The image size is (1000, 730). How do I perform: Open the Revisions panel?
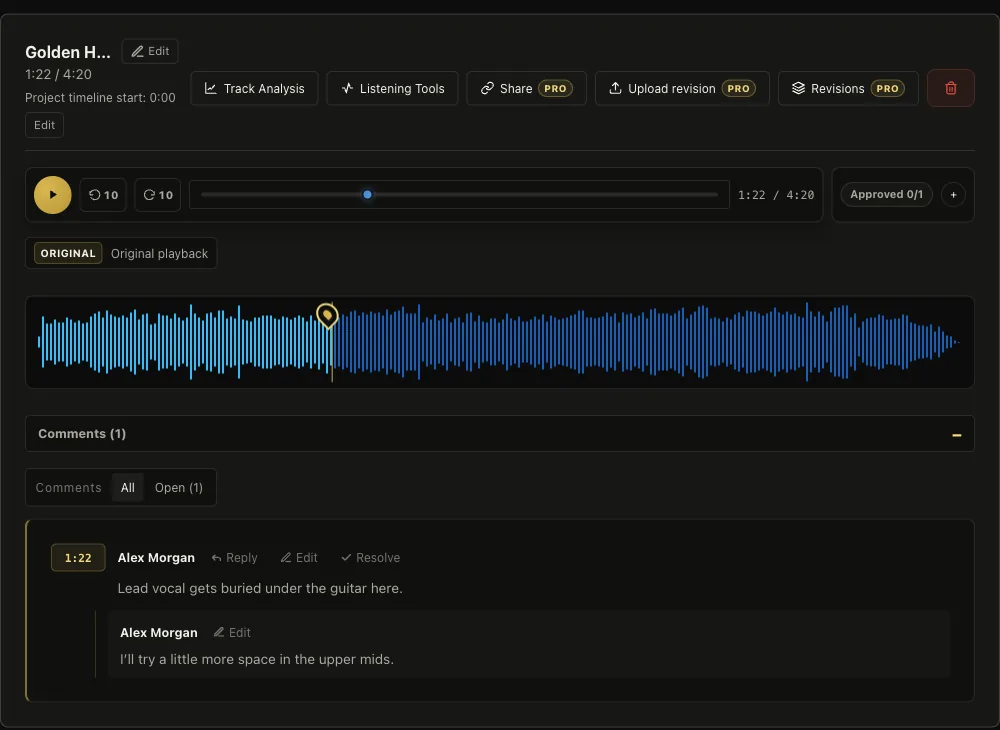coord(848,89)
